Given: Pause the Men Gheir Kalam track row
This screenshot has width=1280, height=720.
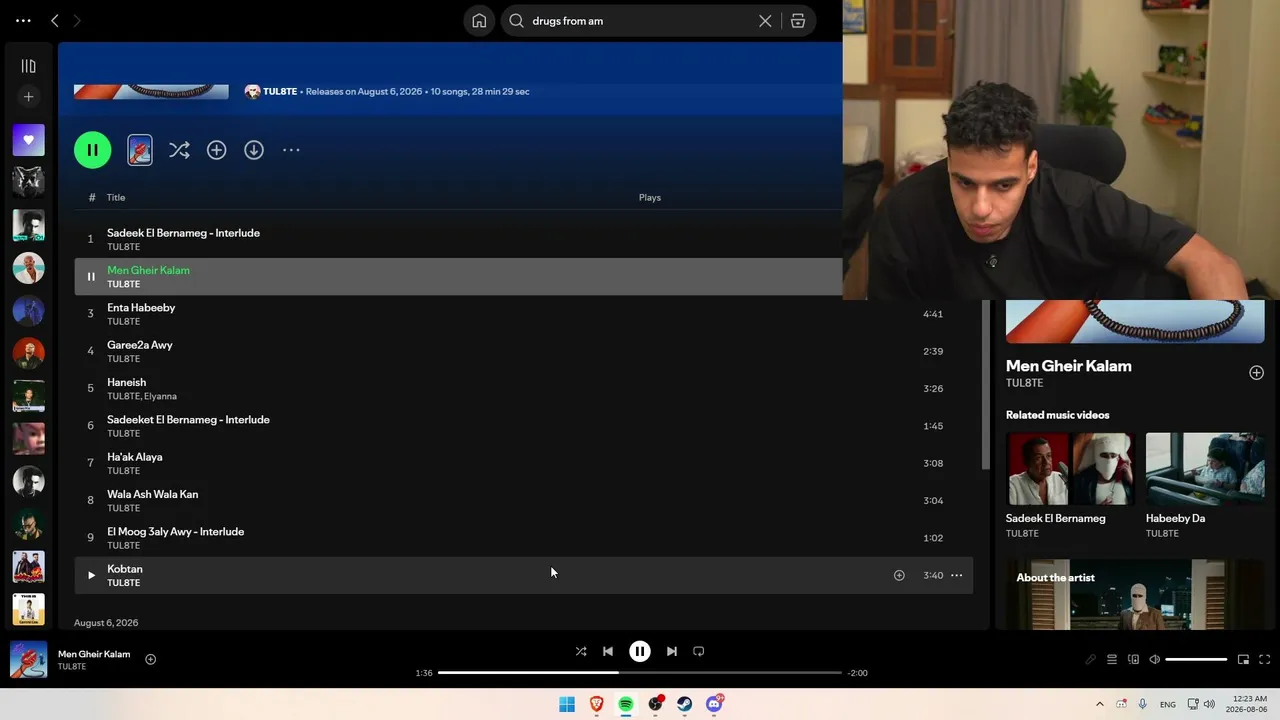Looking at the screenshot, I should (x=90, y=277).
